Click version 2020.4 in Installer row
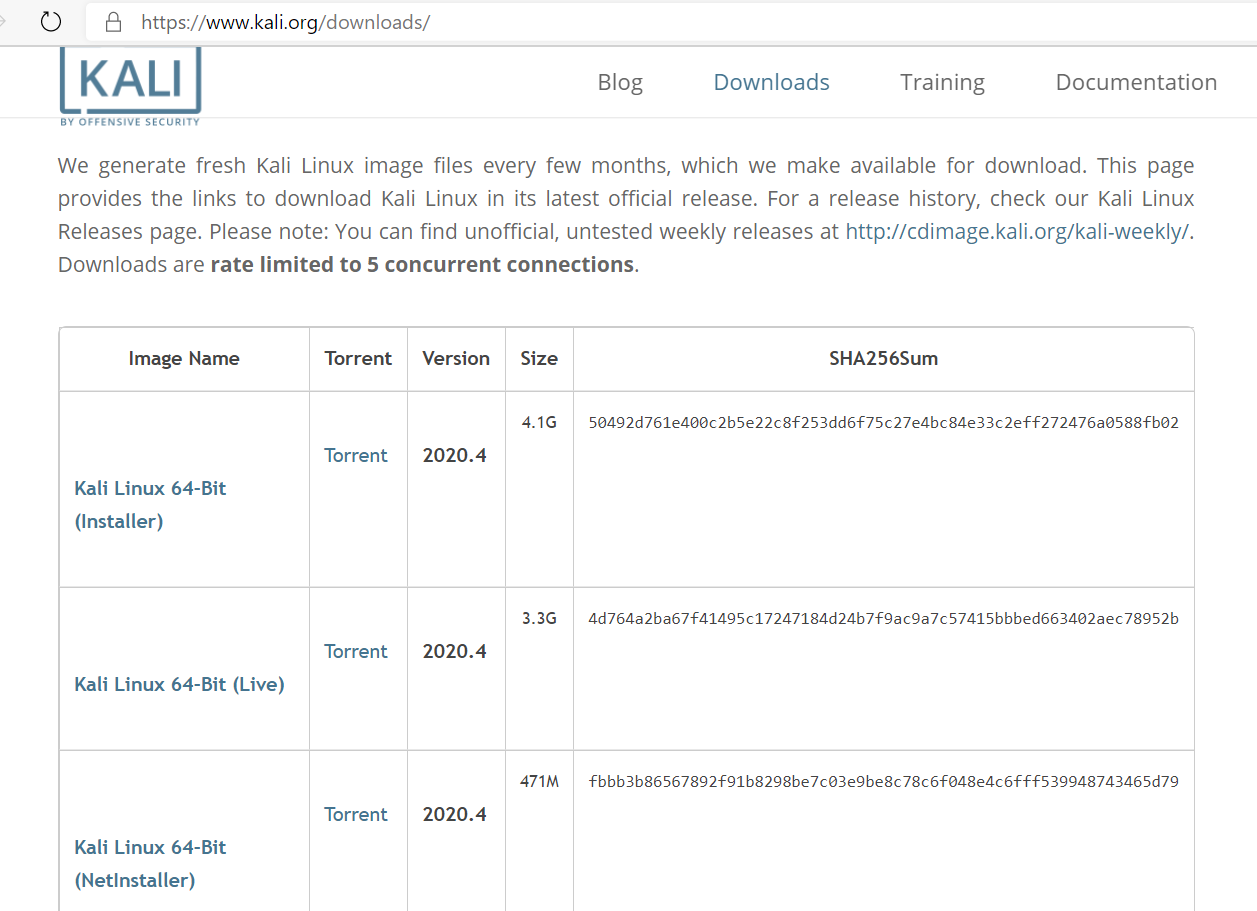The height and width of the screenshot is (911, 1257). point(455,455)
